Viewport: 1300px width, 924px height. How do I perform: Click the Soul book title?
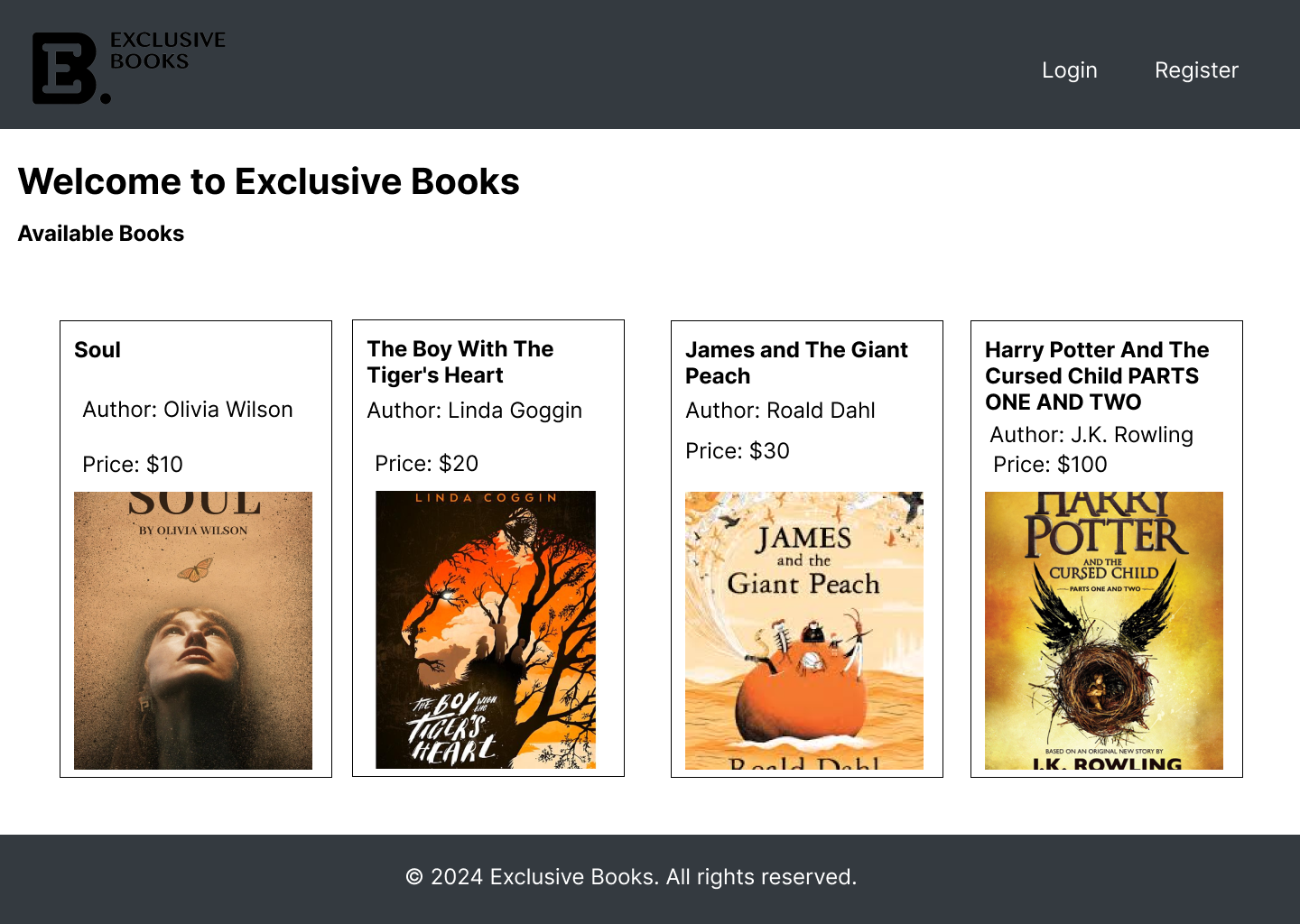pos(97,350)
